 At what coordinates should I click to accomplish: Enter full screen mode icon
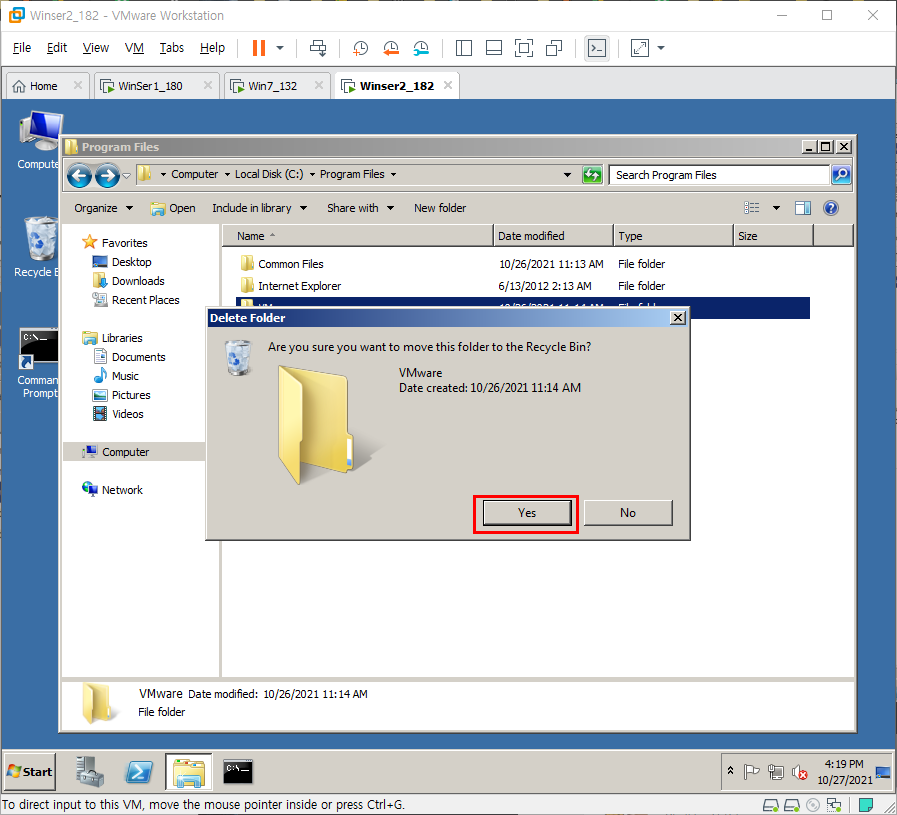point(523,48)
